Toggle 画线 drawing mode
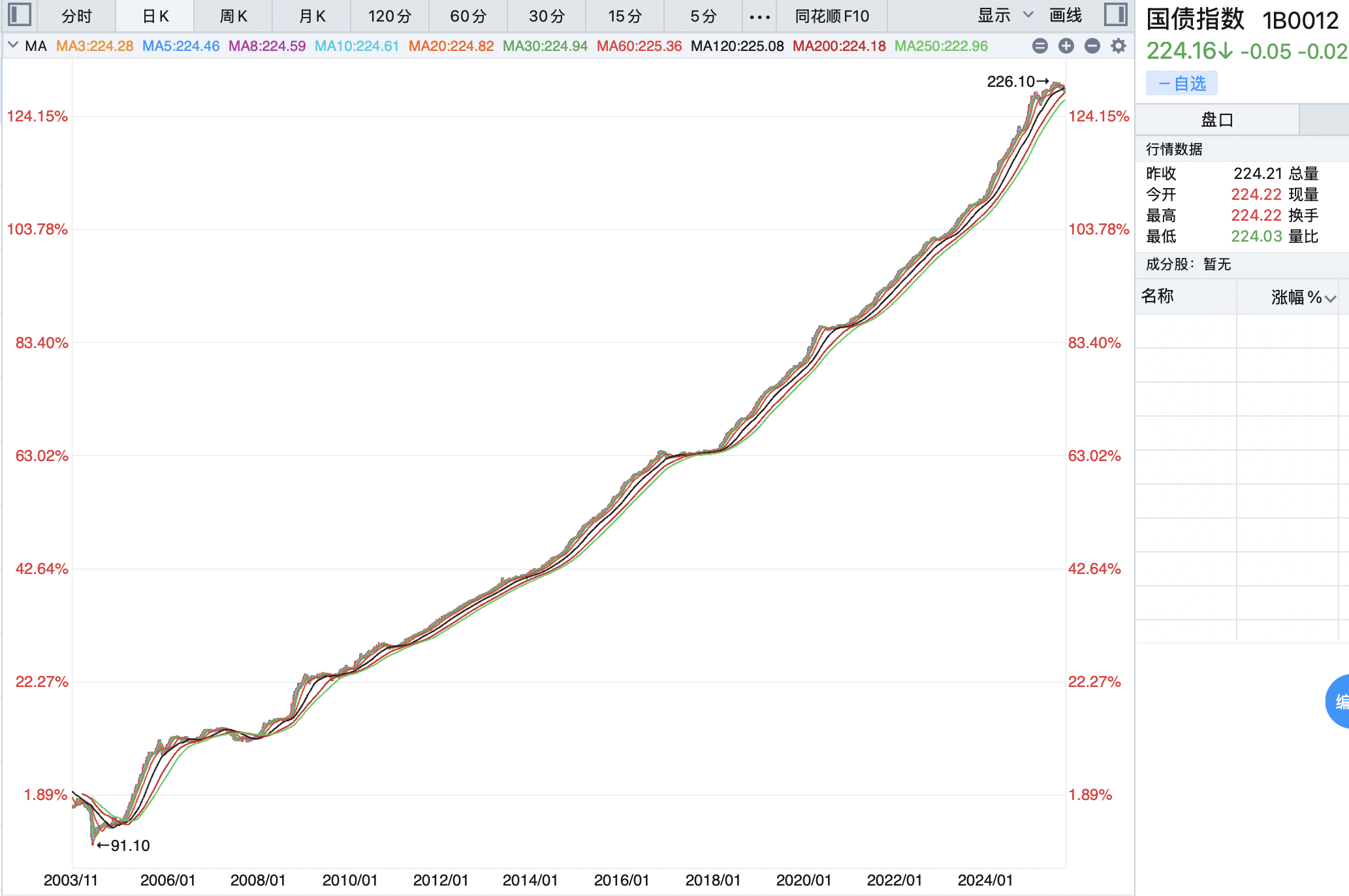This screenshot has width=1349, height=896. click(1066, 16)
